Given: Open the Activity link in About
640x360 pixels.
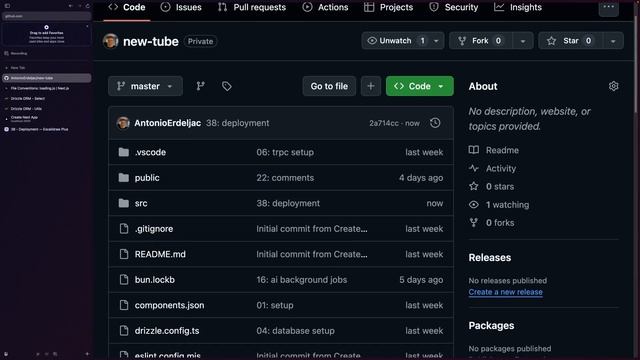Looking at the screenshot, I should click(x=492, y=169).
